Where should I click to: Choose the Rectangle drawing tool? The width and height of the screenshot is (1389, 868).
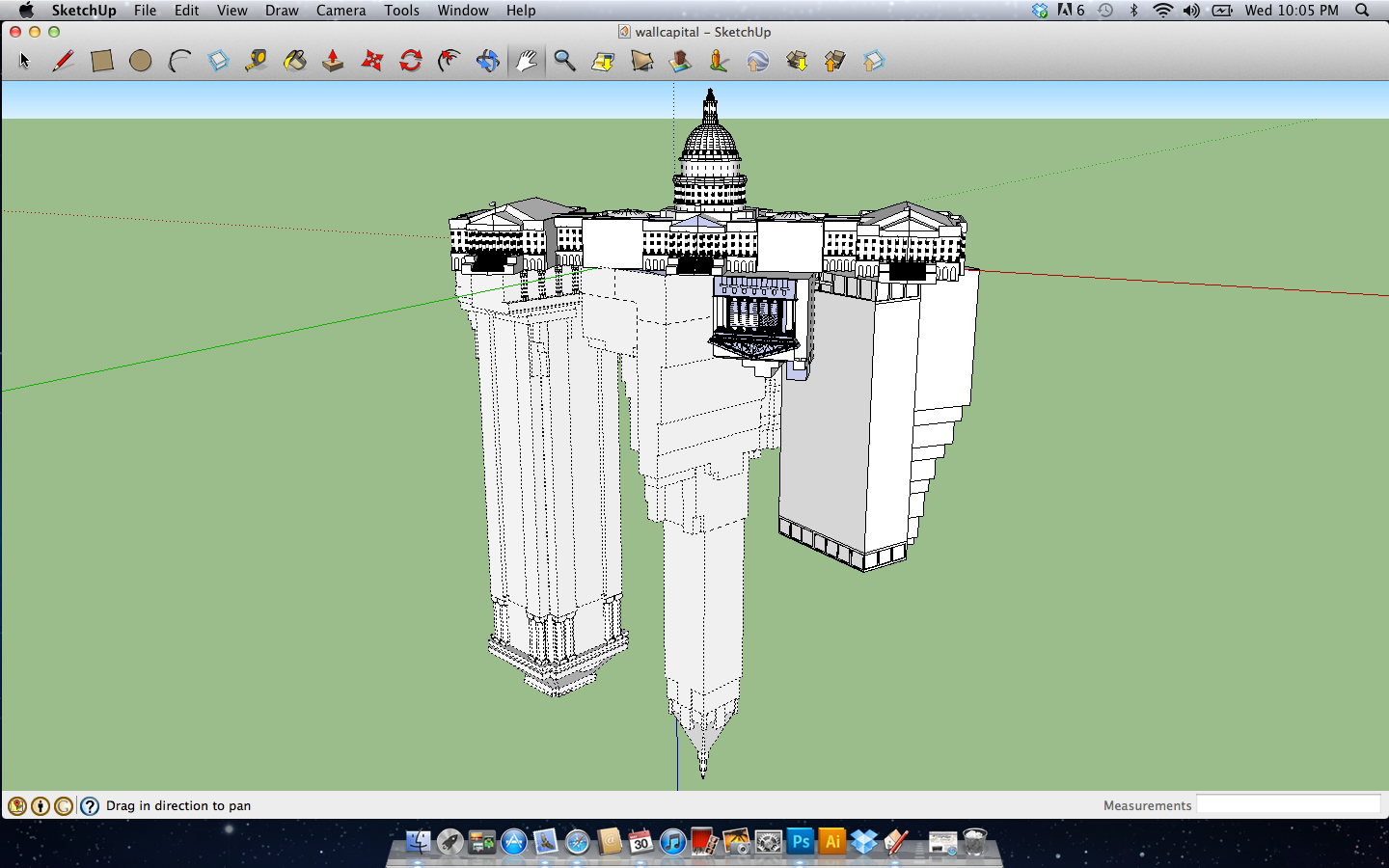102,61
